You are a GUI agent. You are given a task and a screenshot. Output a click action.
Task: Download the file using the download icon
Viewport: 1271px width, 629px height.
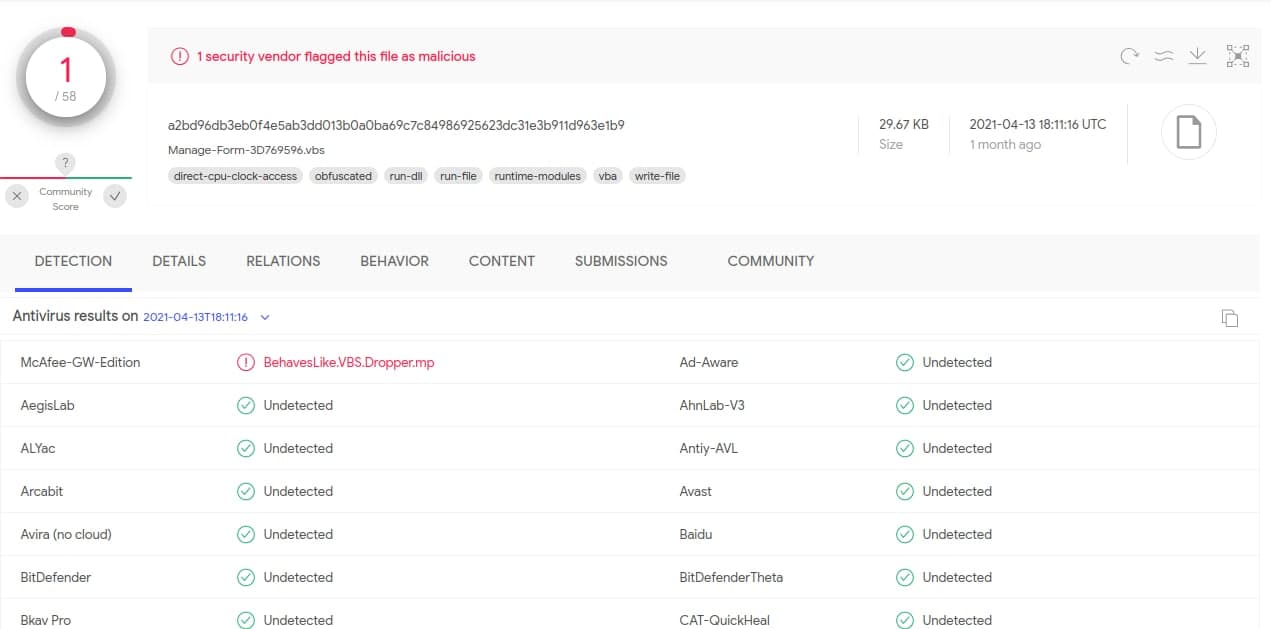tap(1197, 57)
